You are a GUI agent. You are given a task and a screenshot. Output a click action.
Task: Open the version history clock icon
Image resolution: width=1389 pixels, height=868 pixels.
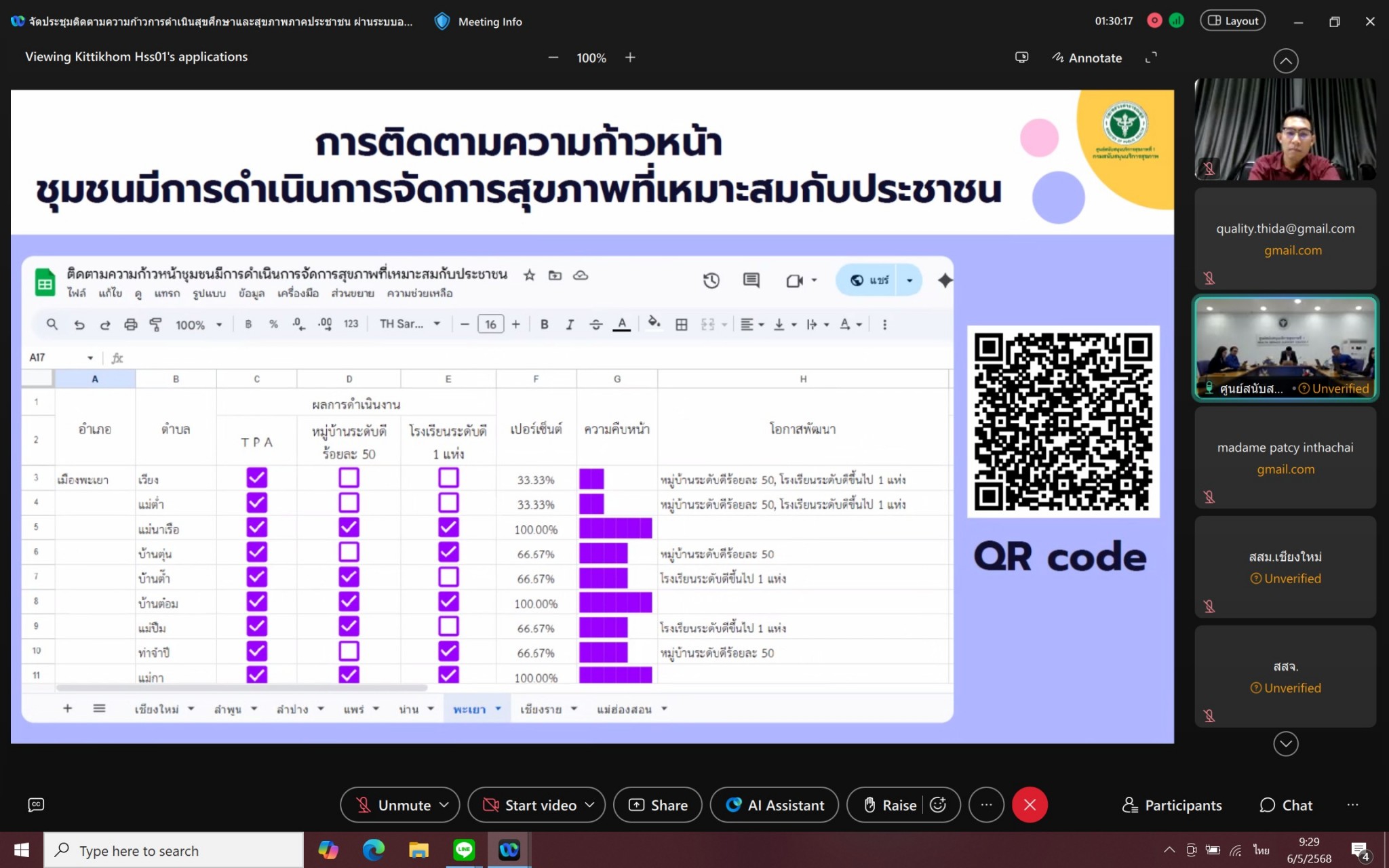711,280
